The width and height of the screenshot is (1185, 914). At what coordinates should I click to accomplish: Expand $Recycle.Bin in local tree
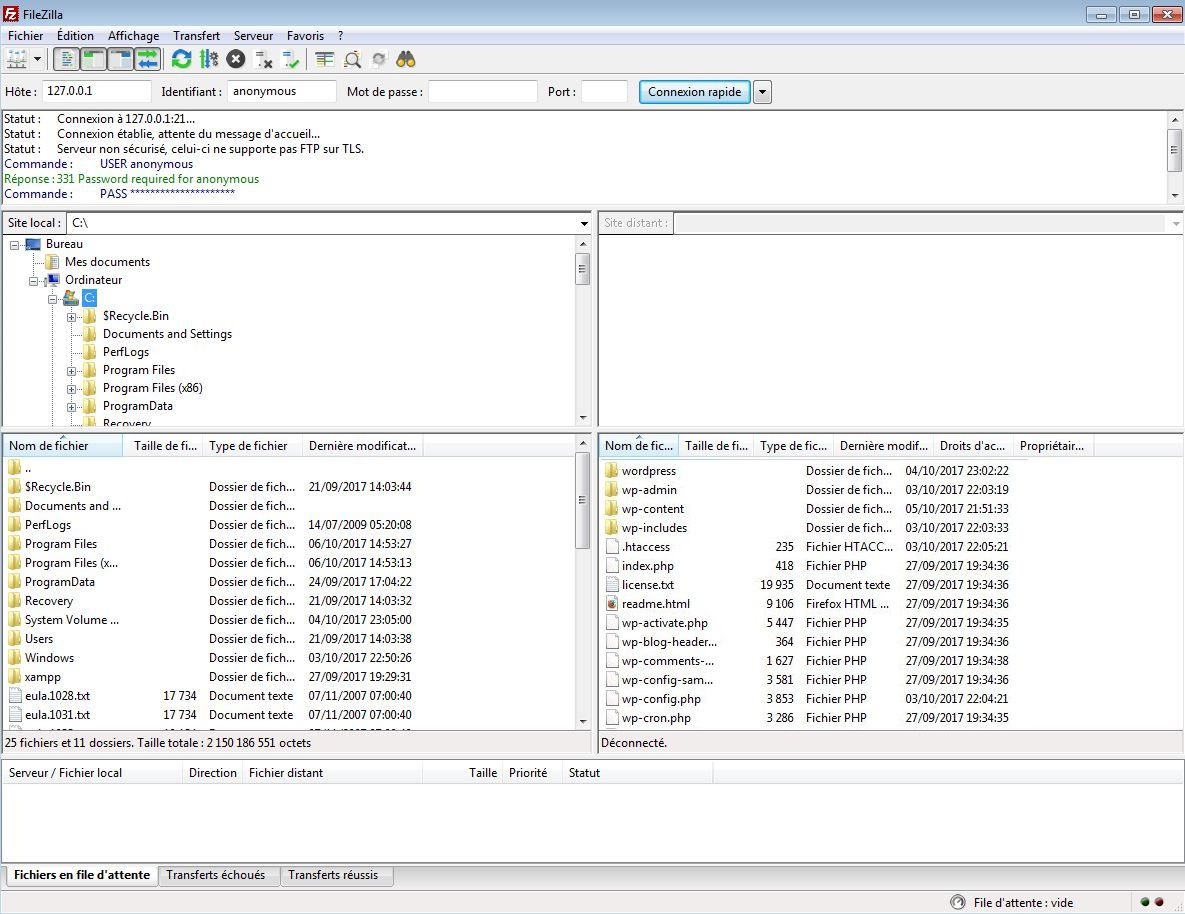tap(71, 318)
